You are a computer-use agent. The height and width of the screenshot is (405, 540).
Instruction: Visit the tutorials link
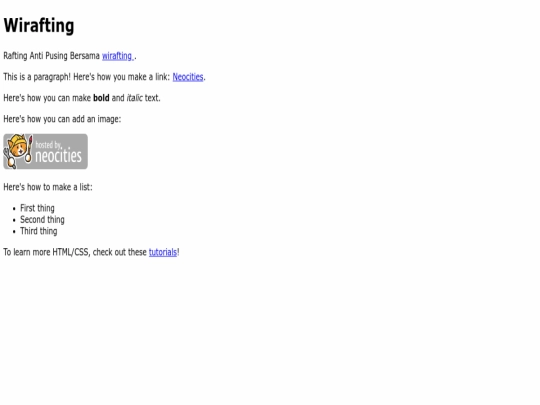[163, 252]
